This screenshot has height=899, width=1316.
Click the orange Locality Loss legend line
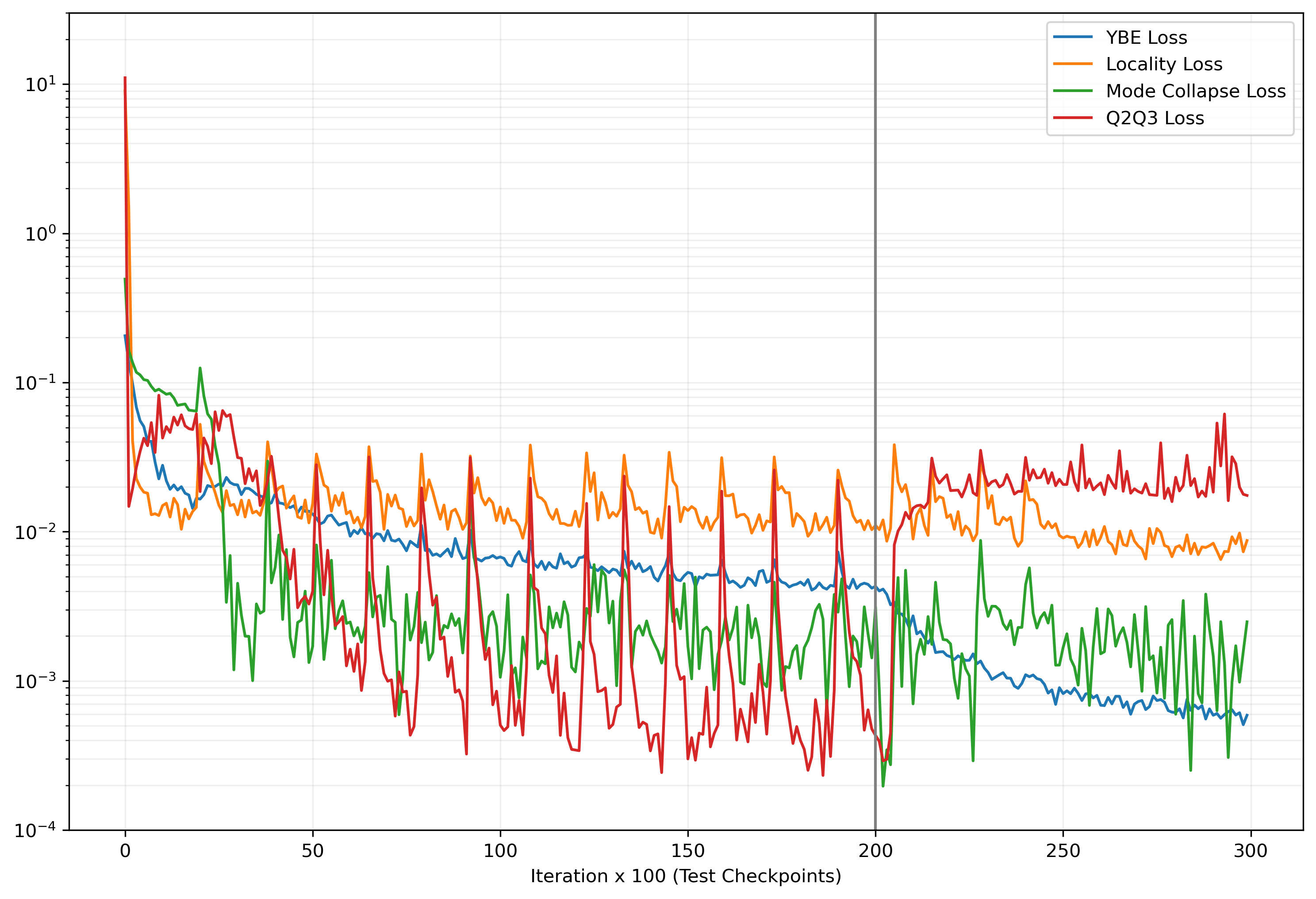(1073, 64)
